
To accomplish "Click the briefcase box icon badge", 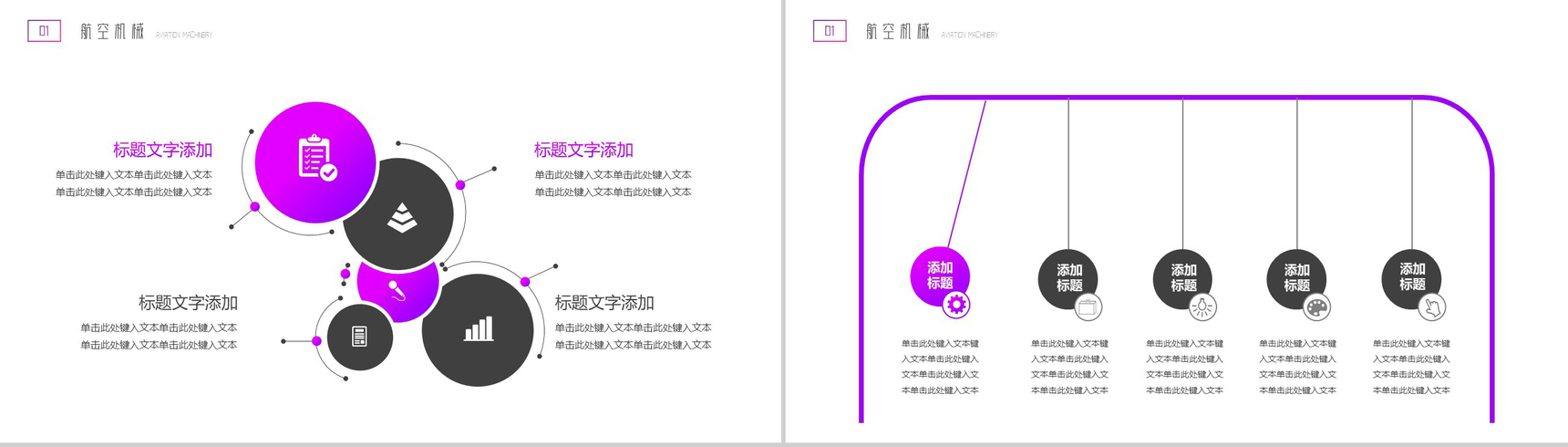I will [1088, 307].
